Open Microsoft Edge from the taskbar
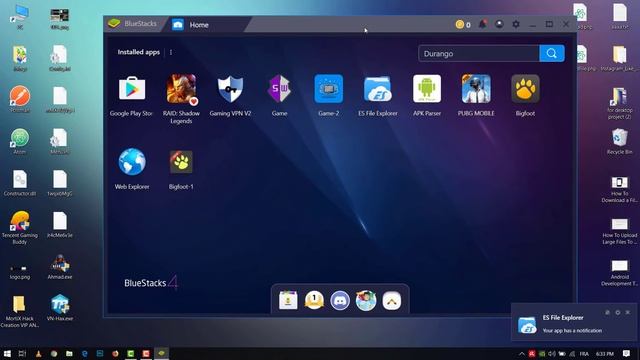This screenshot has width=640, height=360. pyautogui.click(x=84, y=353)
